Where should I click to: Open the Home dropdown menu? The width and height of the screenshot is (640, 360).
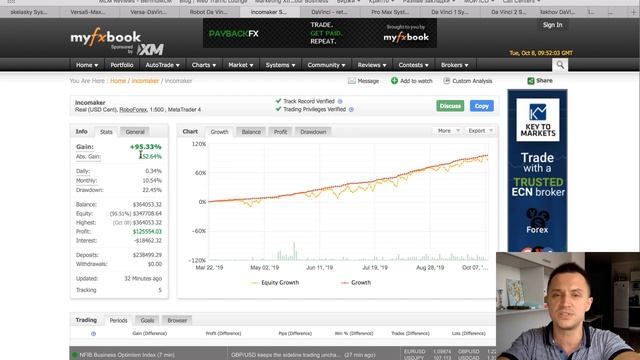coord(87,65)
